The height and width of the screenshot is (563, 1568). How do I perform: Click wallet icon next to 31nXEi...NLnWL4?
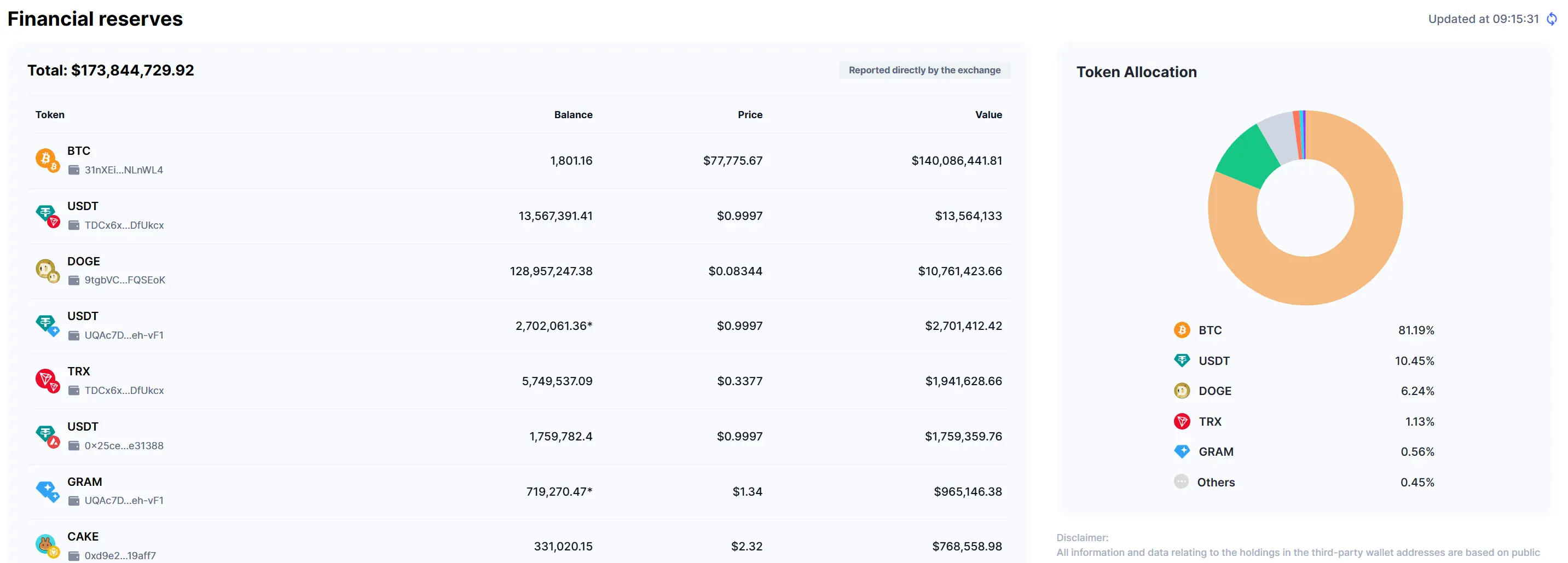74,170
